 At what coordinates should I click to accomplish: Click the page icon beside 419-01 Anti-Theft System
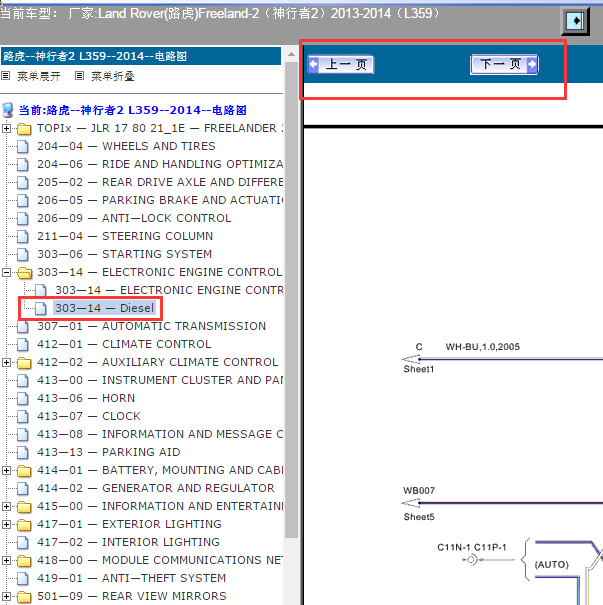pyautogui.click(x=23, y=579)
